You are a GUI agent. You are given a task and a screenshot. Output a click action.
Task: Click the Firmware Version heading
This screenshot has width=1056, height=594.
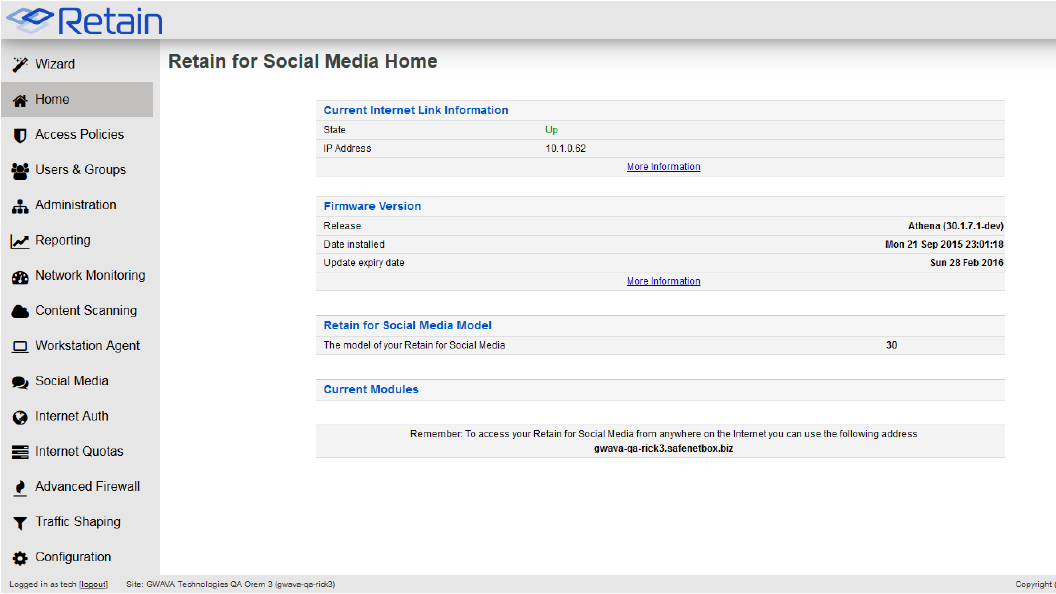(372, 207)
